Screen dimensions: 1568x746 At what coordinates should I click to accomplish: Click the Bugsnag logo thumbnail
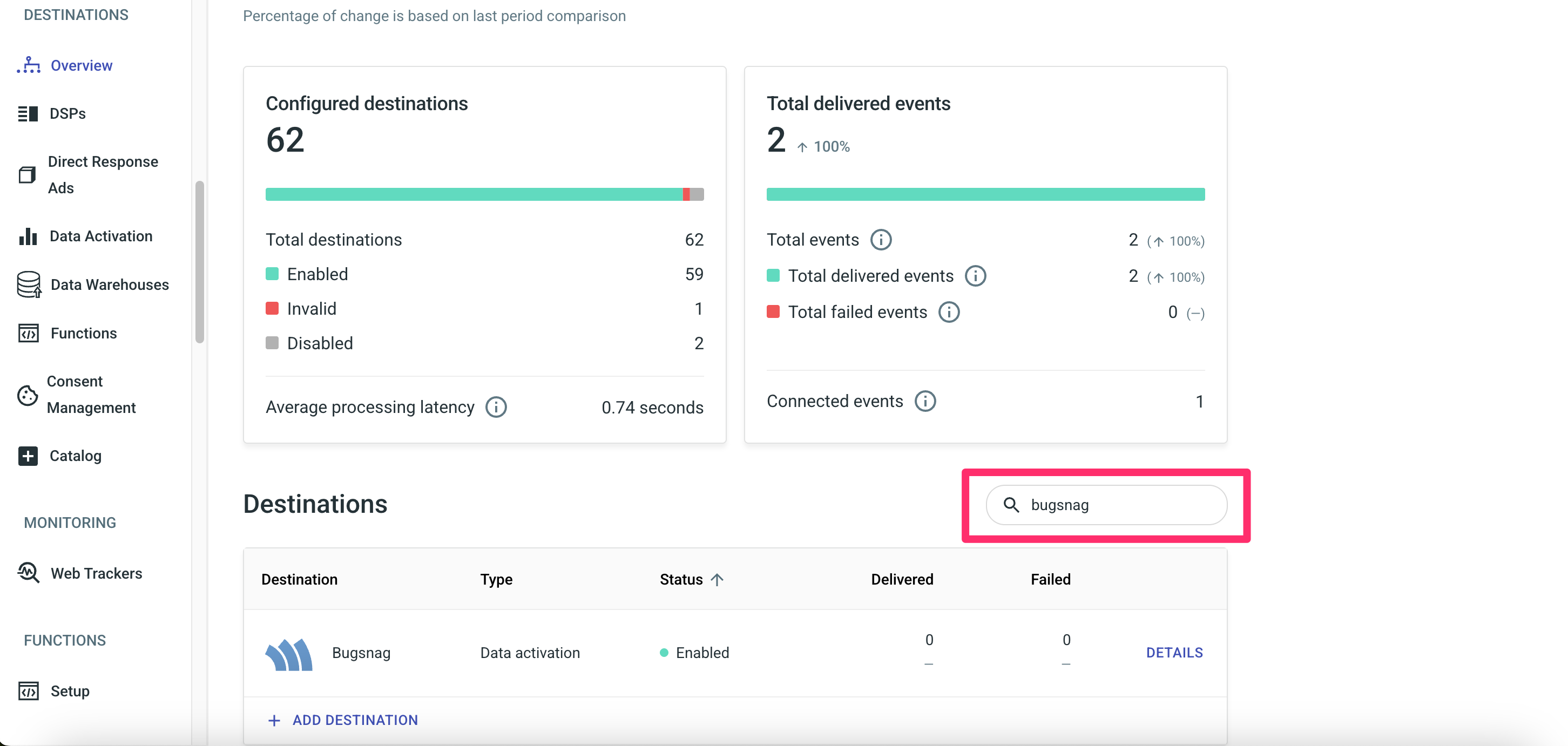(x=289, y=654)
